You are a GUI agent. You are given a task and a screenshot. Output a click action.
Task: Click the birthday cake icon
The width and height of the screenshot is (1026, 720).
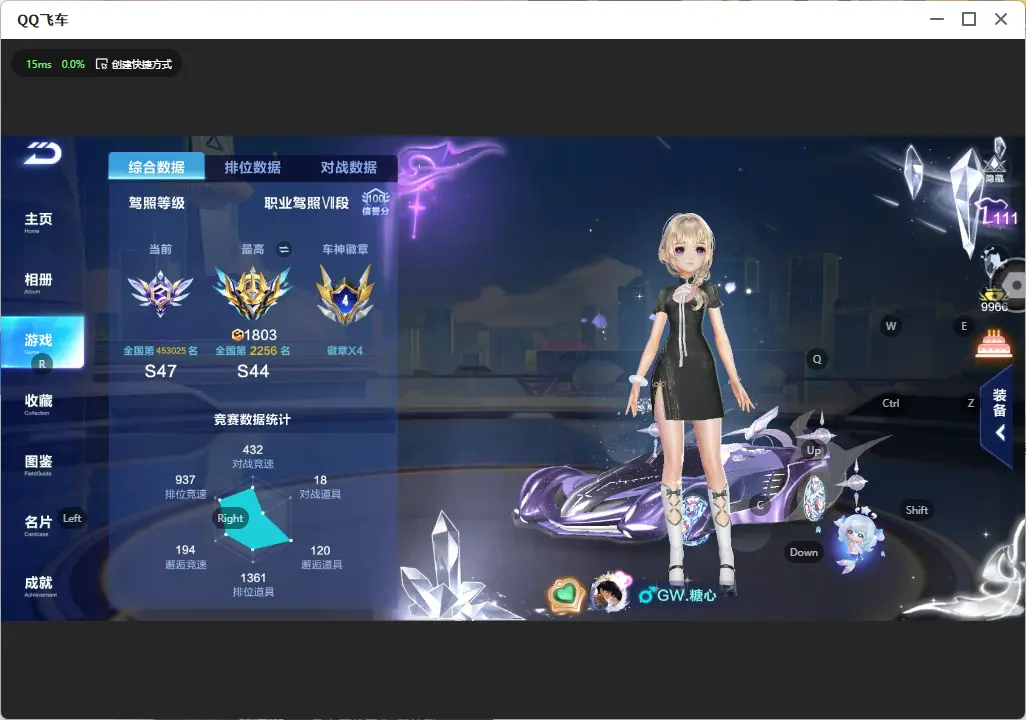[x=993, y=344]
